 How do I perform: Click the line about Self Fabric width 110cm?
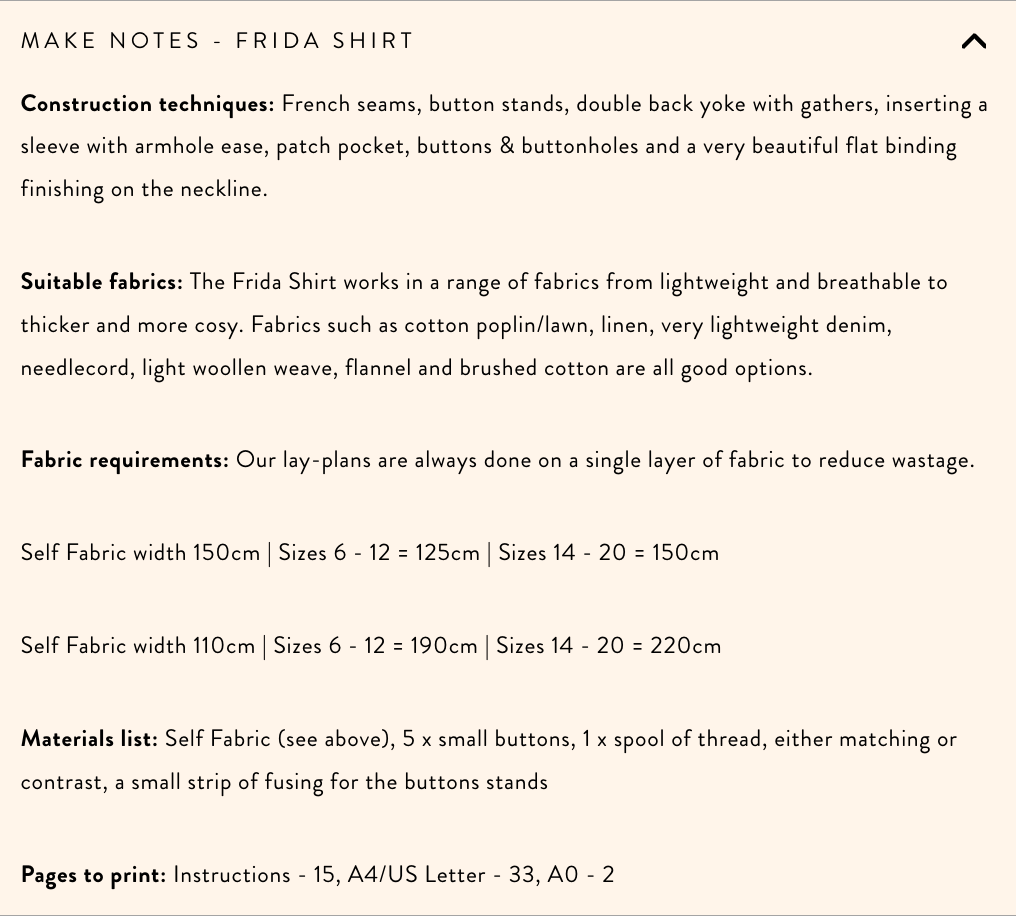(370, 645)
